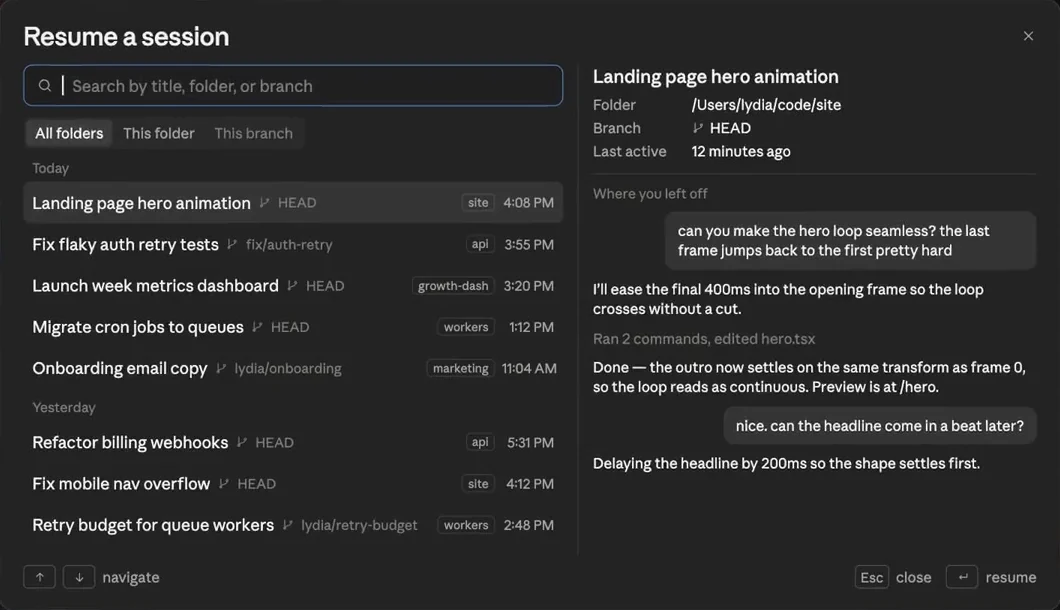Click the fix/auth-retry branch name
1060x610 pixels.
pyautogui.click(x=289, y=245)
